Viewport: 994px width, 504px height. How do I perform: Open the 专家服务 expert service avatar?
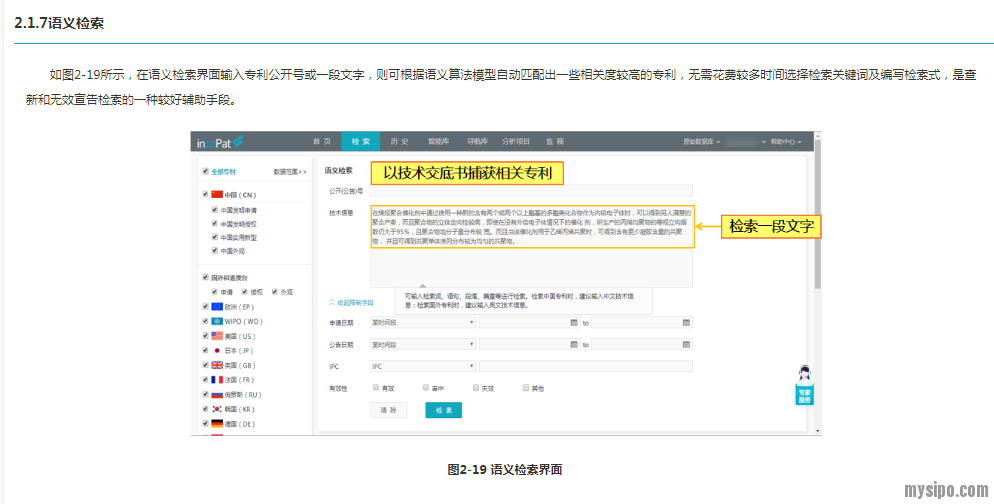click(x=804, y=384)
